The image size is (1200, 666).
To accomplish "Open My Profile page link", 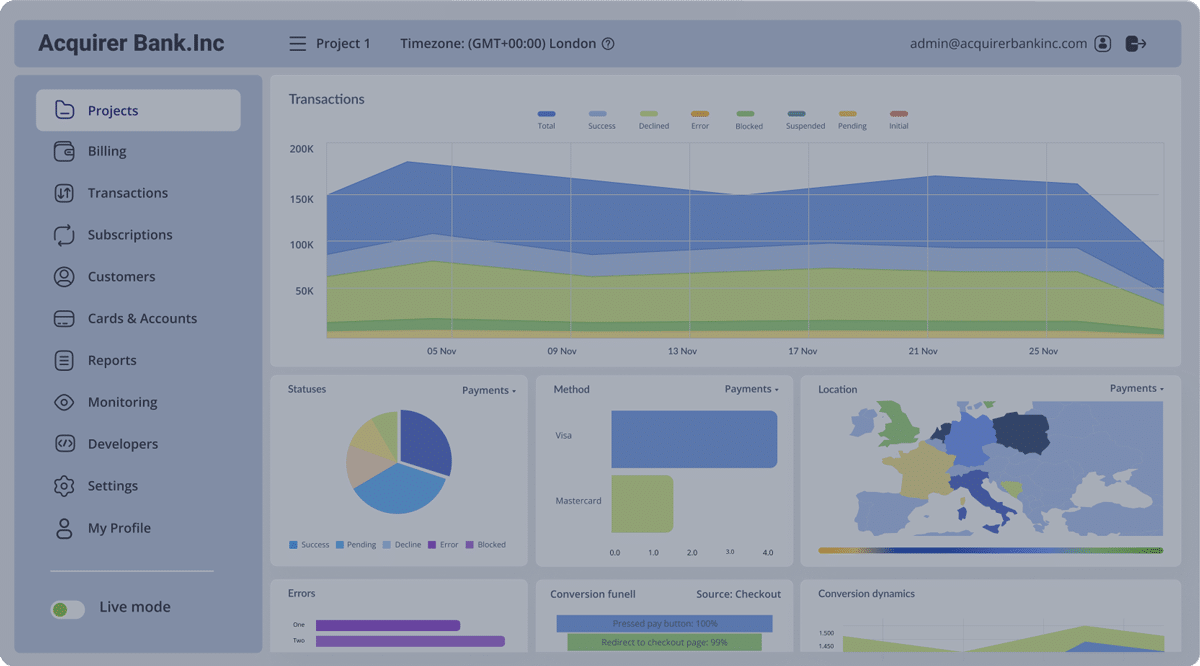I will (x=118, y=528).
